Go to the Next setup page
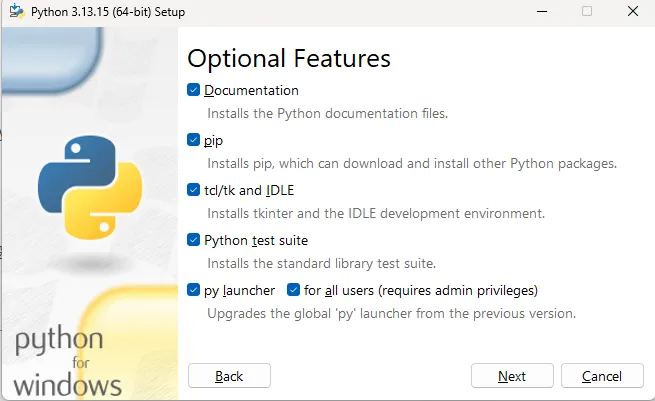The image size is (655, 401). 512,376
